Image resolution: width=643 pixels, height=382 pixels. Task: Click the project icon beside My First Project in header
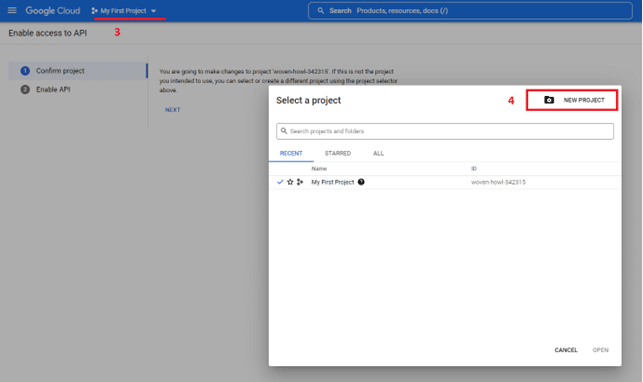pyautogui.click(x=94, y=11)
